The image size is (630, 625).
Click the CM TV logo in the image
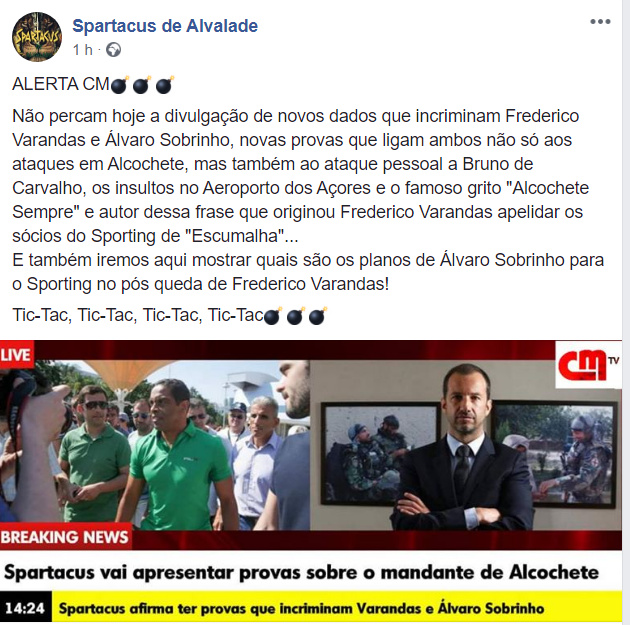588,365
